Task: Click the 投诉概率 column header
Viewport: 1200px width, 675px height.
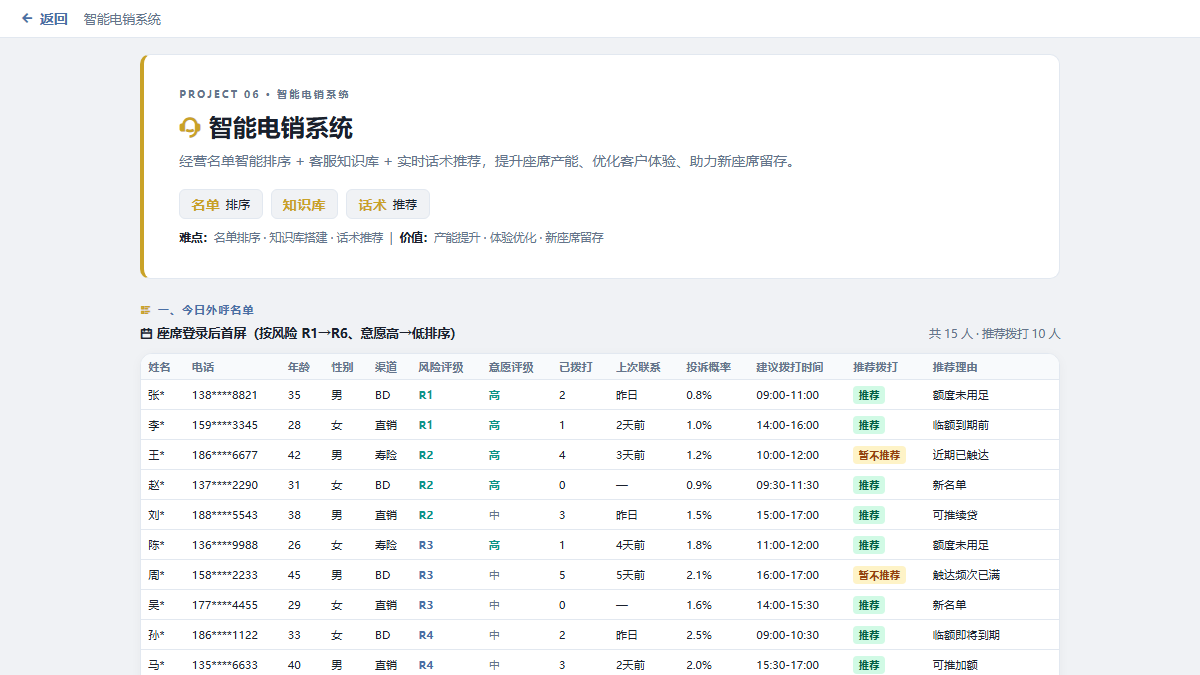Action: pyautogui.click(x=708, y=367)
